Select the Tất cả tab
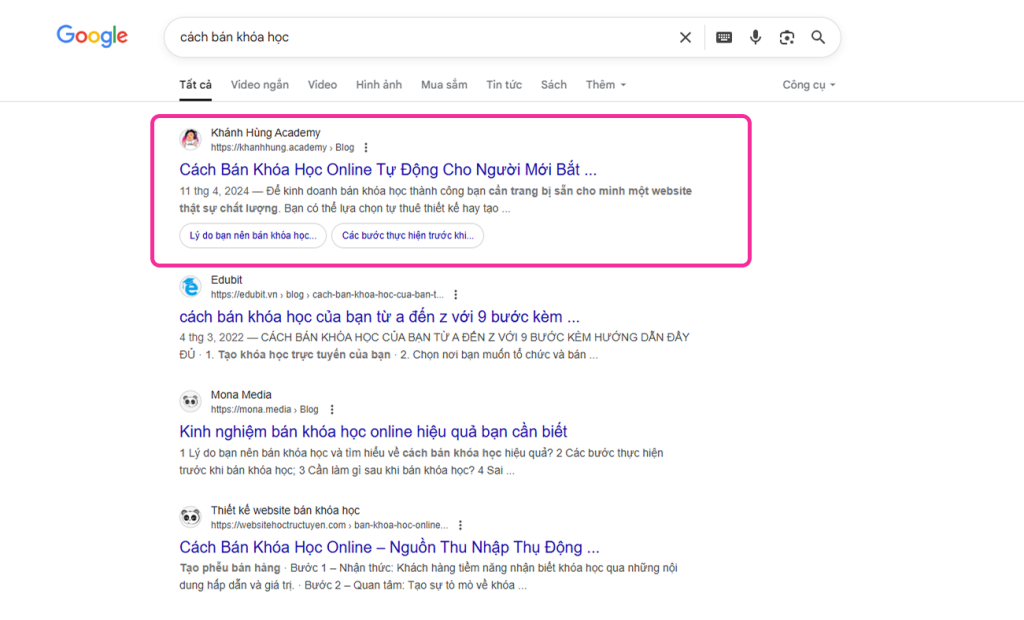This screenshot has width=1024, height=620. [x=195, y=85]
